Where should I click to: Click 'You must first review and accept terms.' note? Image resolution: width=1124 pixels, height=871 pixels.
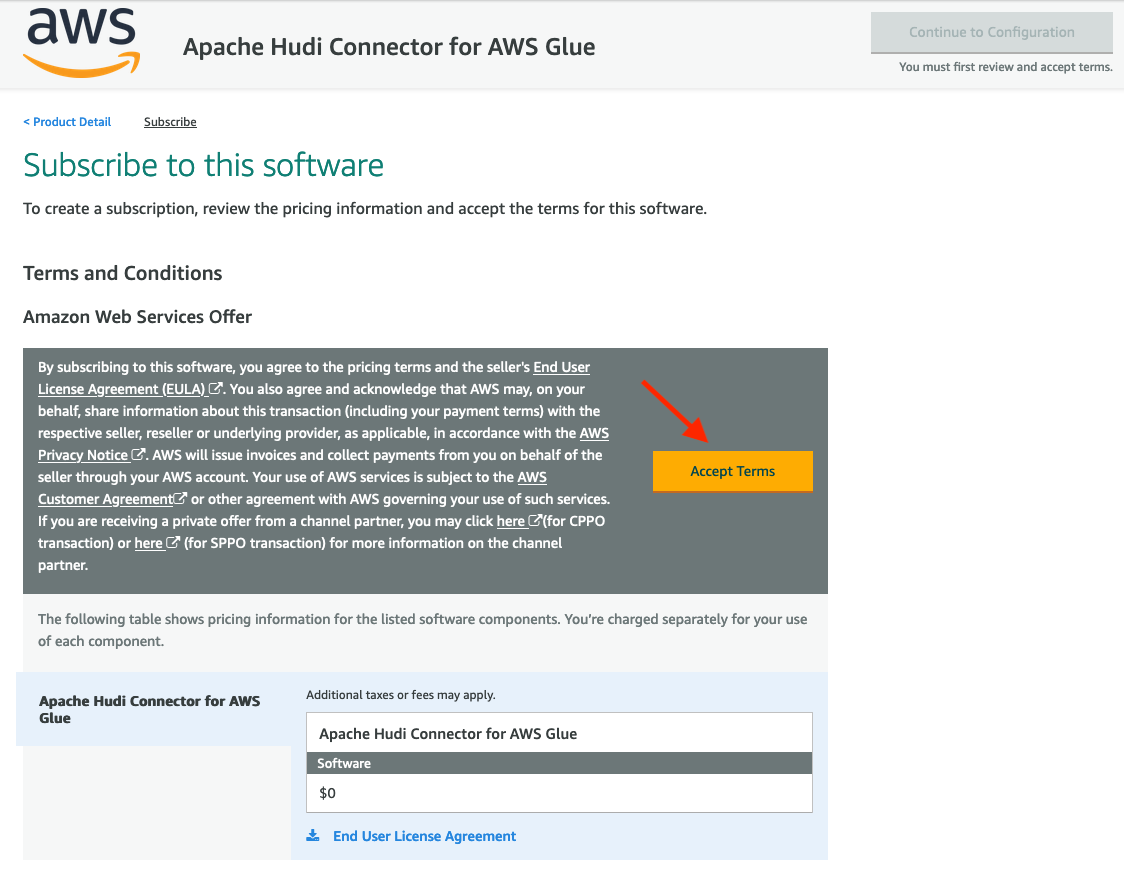(1006, 67)
